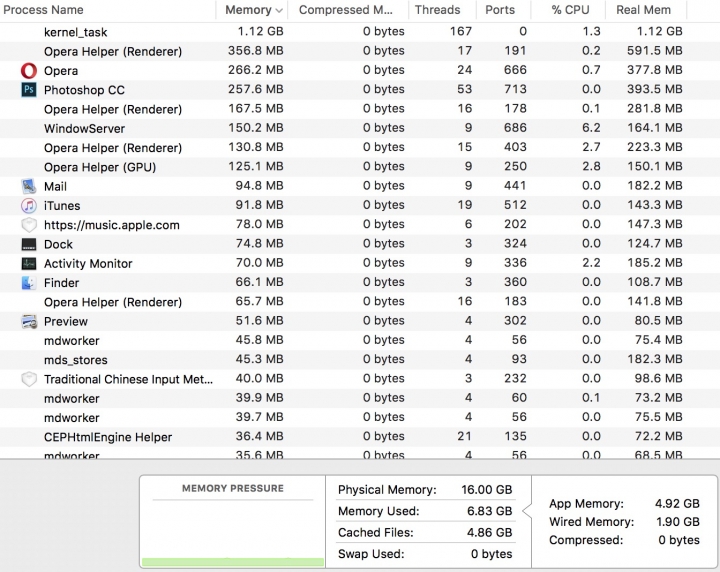The height and width of the screenshot is (572, 720).
Task: Sort by Threads column header
Action: coord(437,10)
